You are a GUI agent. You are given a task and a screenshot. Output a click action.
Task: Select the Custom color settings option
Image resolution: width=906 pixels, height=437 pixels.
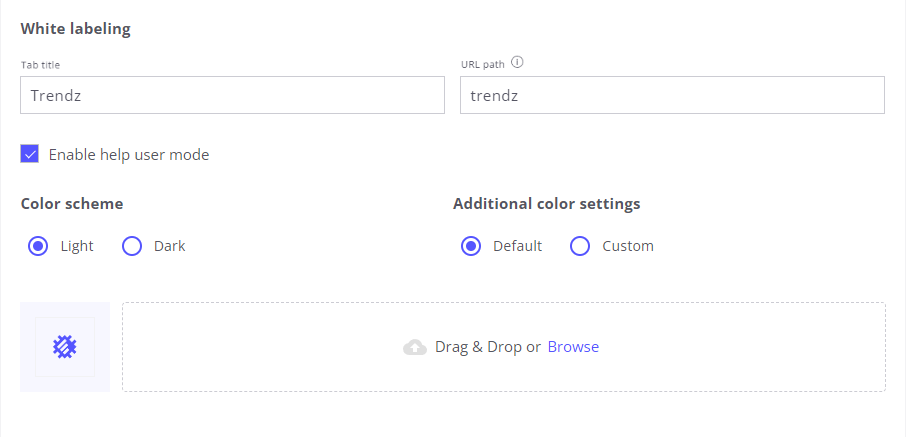[x=580, y=246]
